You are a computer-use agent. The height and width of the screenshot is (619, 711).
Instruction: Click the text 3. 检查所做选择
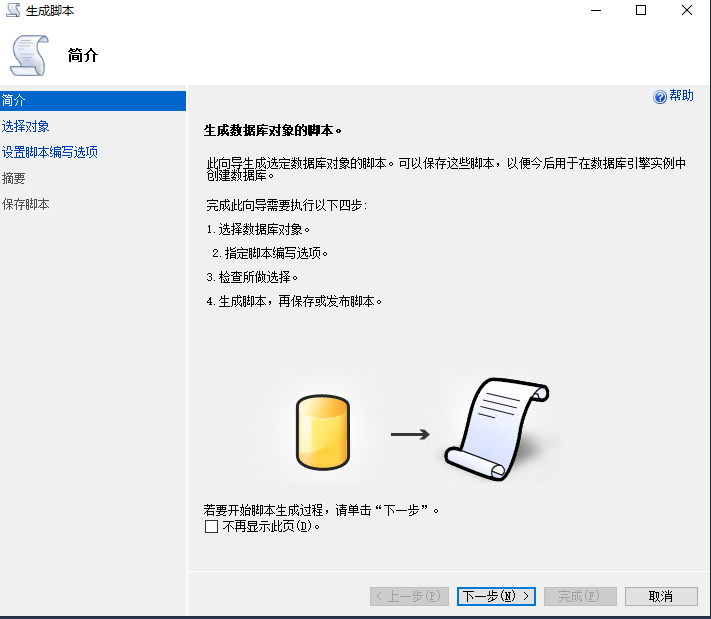point(252,277)
